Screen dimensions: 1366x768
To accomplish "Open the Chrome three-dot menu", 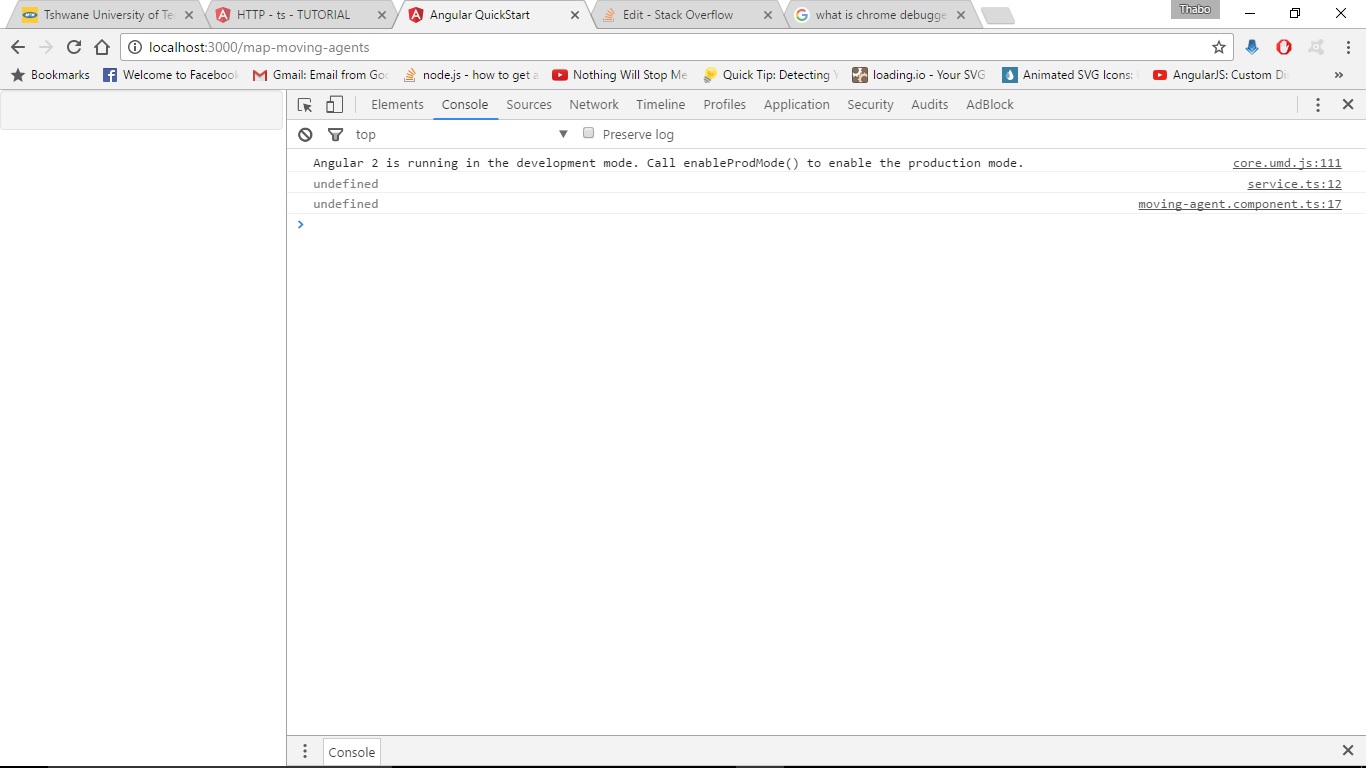I will (x=1348, y=47).
